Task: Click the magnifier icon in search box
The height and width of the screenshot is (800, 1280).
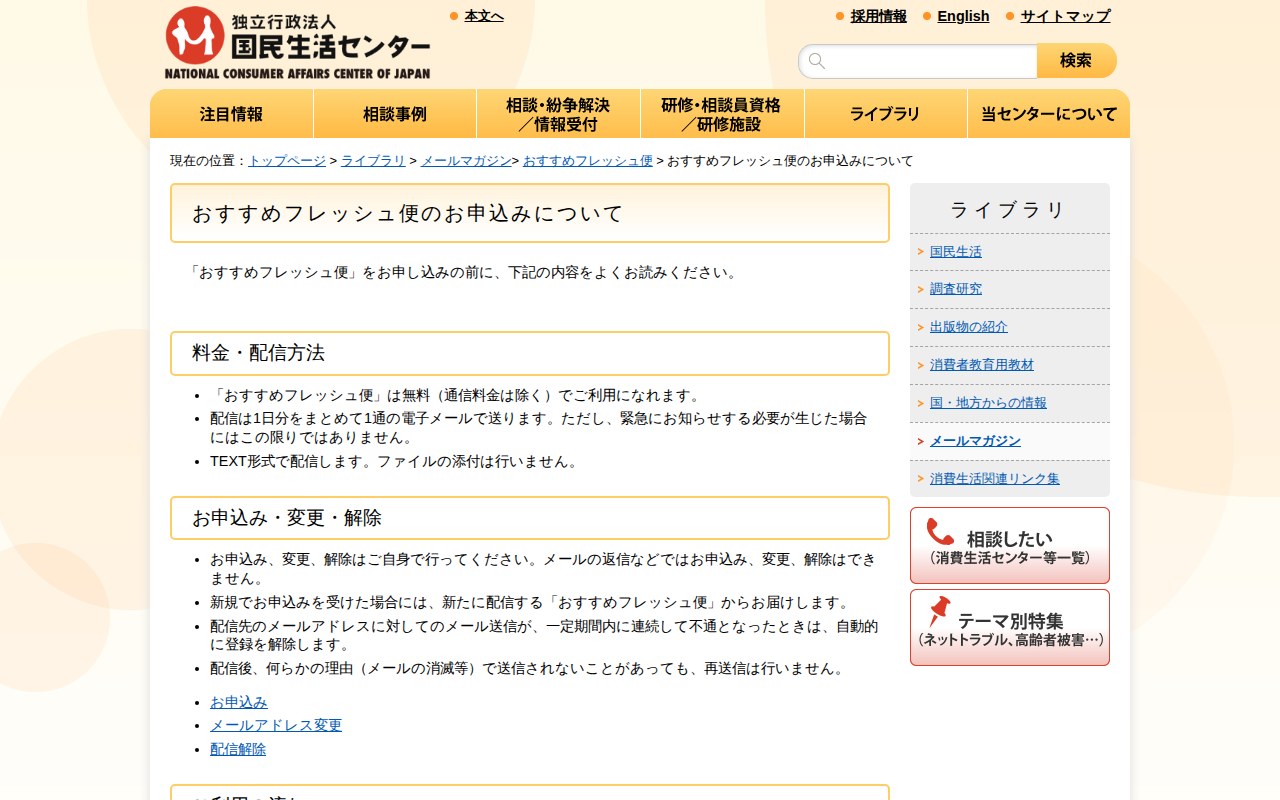Action: (x=817, y=61)
